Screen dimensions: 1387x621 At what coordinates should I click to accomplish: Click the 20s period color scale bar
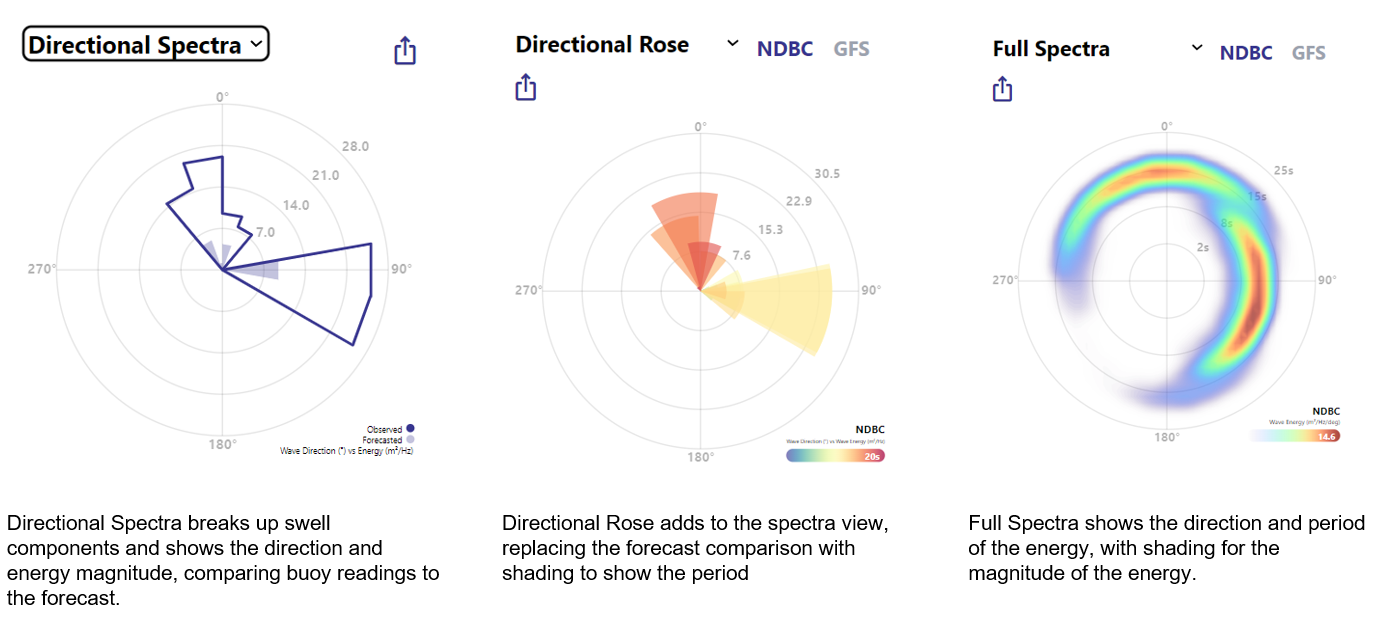pyautogui.click(x=836, y=455)
